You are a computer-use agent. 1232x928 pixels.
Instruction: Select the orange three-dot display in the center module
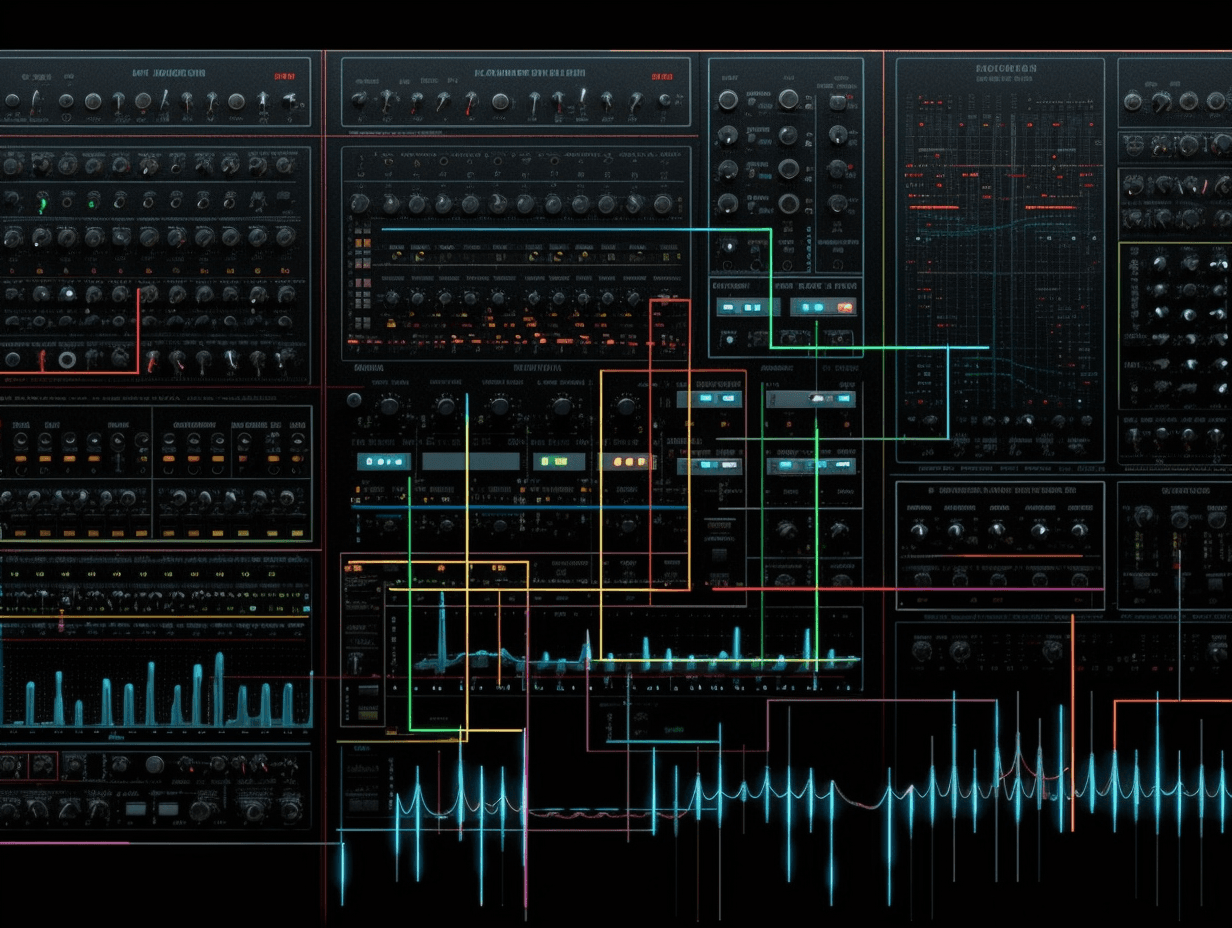pyautogui.click(x=628, y=462)
